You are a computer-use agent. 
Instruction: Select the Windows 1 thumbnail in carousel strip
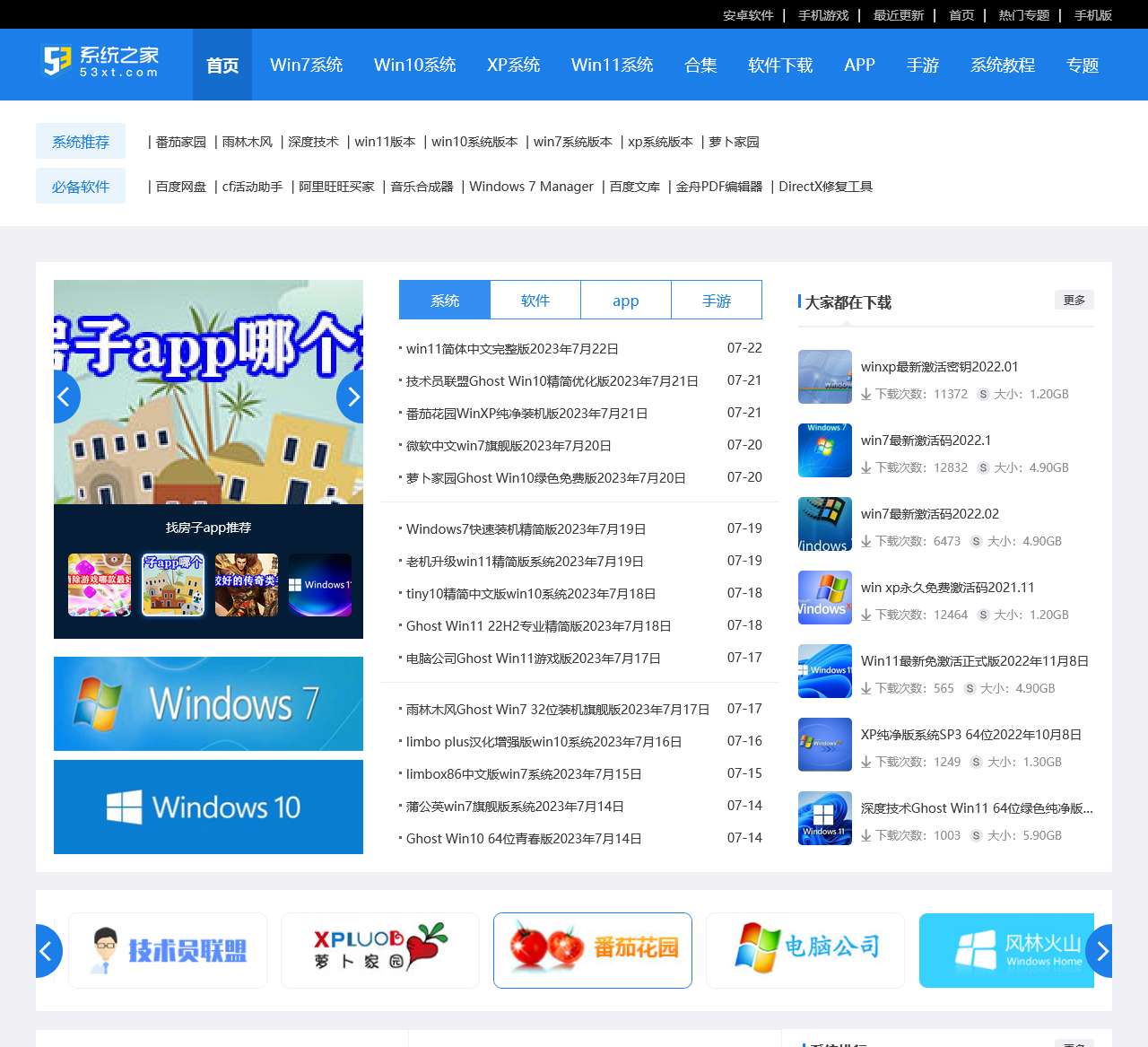pyautogui.click(x=320, y=585)
